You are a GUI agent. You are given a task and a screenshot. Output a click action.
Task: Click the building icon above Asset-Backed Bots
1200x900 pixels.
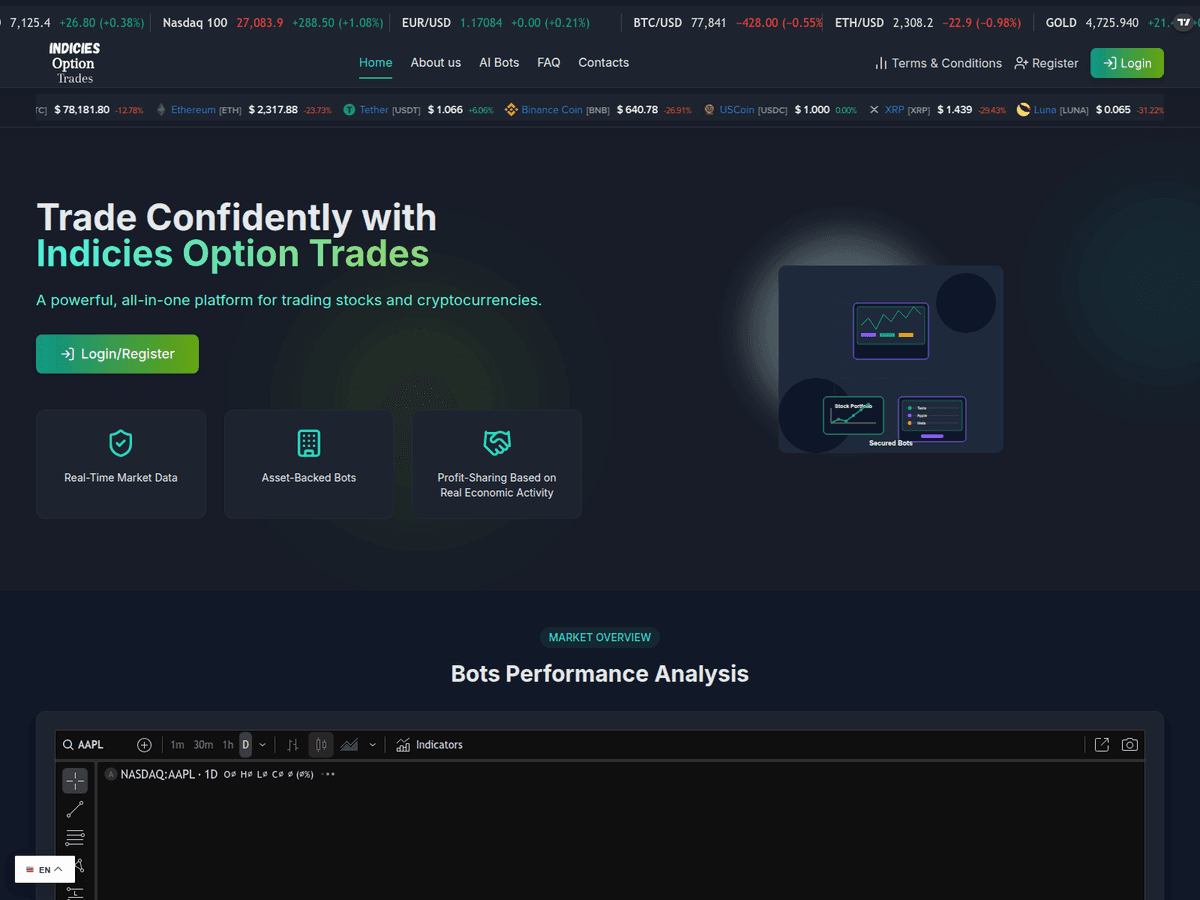click(309, 443)
